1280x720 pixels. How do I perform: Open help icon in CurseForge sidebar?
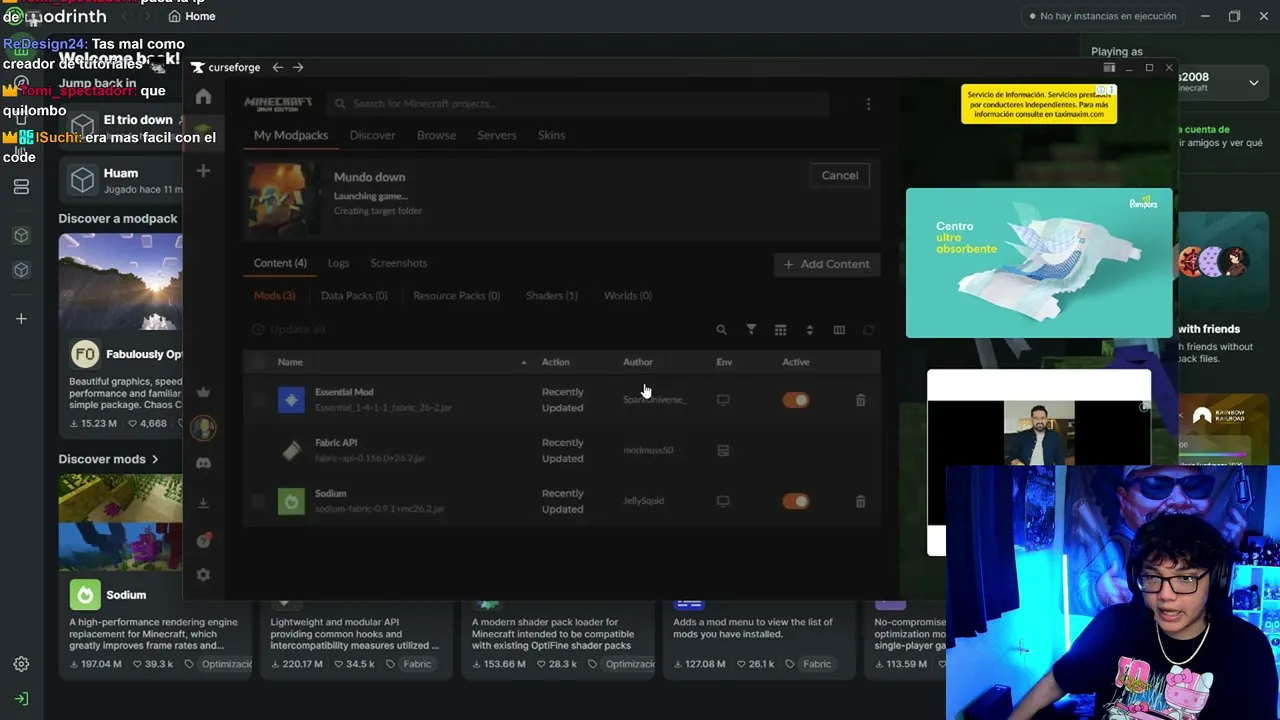pyautogui.click(x=203, y=540)
